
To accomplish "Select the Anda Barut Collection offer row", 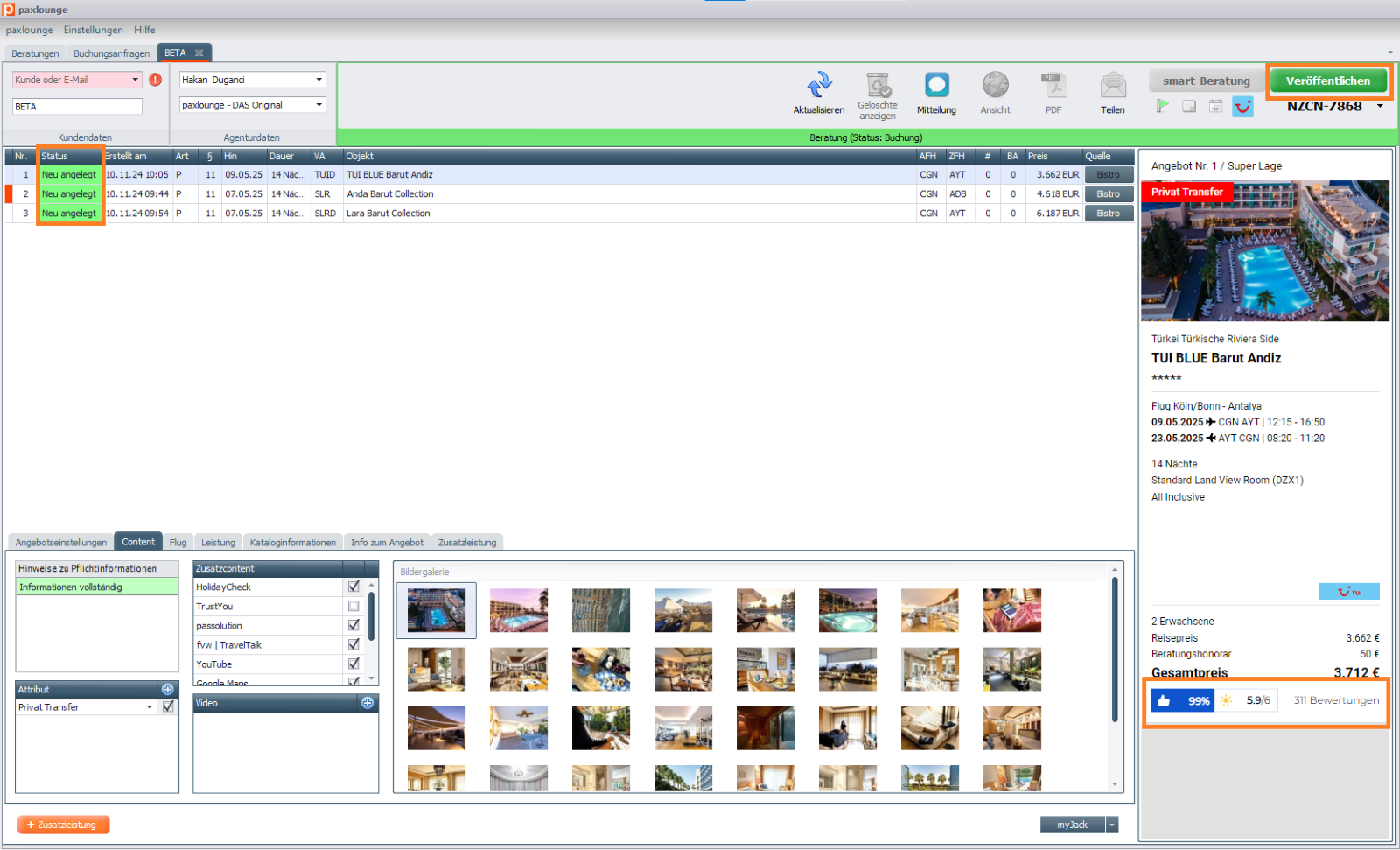I will [x=569, y=194].
